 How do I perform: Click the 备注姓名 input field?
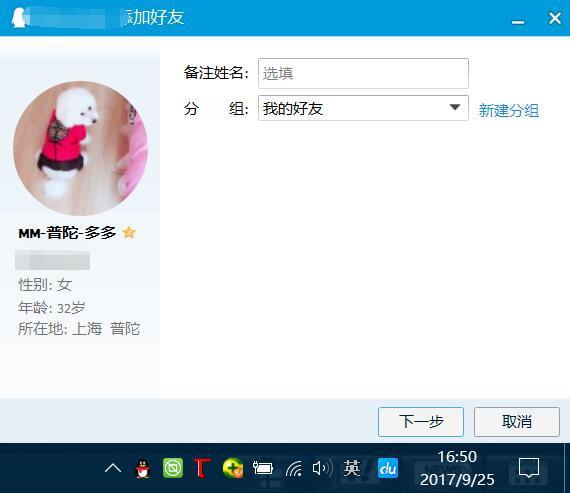[x=363, y=73]
